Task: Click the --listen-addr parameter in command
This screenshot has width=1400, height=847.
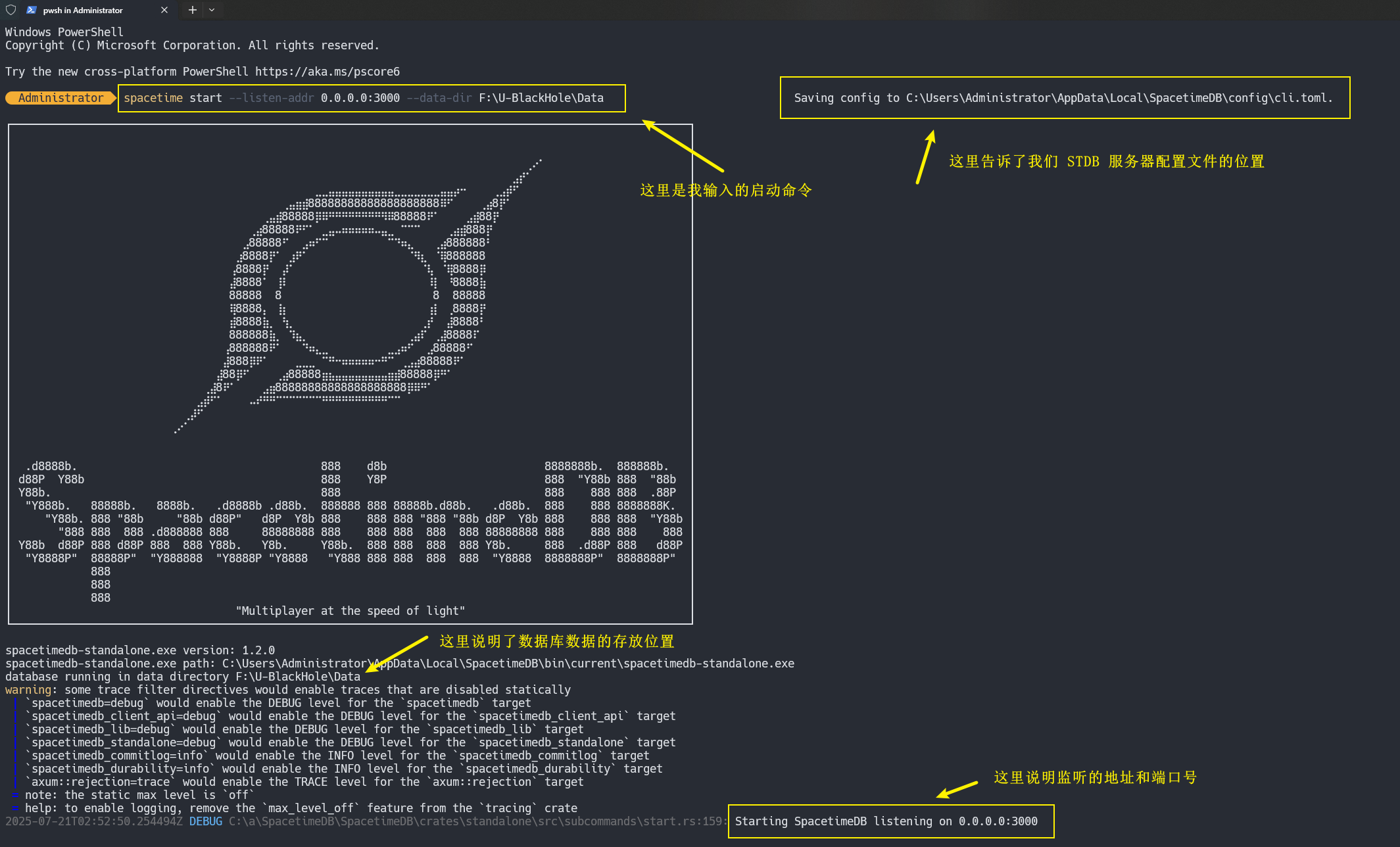Action: [271, 98]
